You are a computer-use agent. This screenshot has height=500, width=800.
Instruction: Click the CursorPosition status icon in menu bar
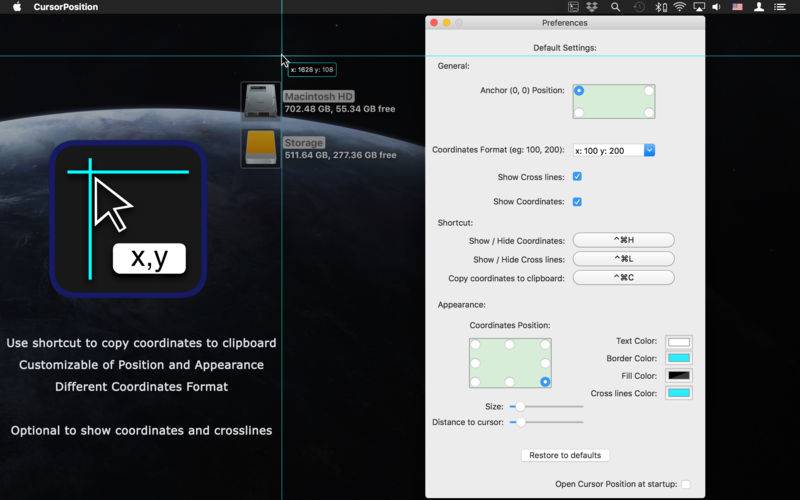(573, 7)
